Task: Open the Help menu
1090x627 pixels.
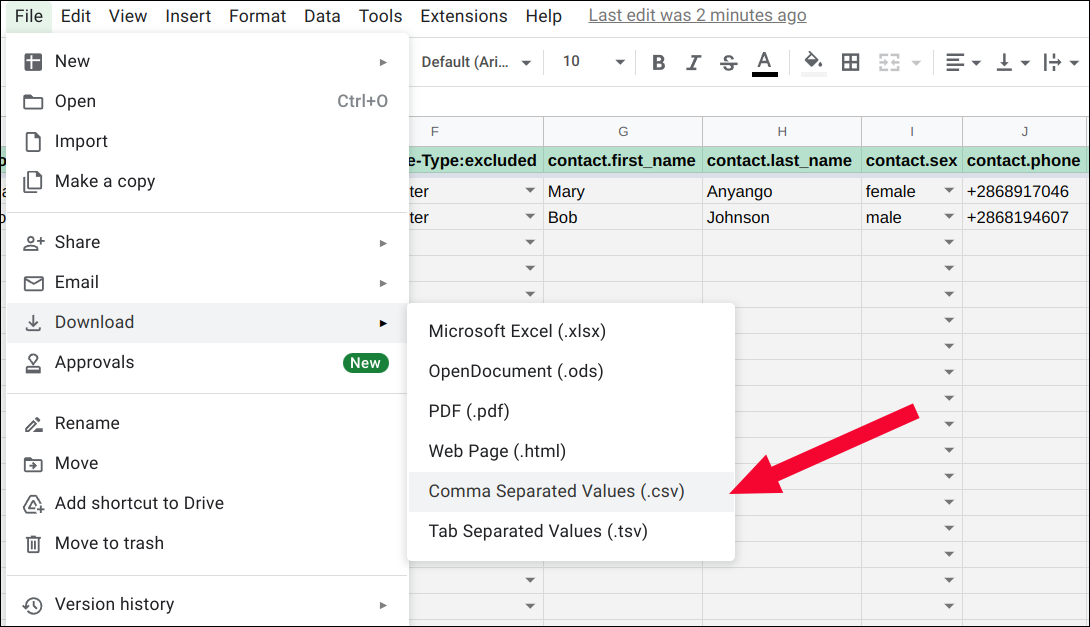Action: 544,16
